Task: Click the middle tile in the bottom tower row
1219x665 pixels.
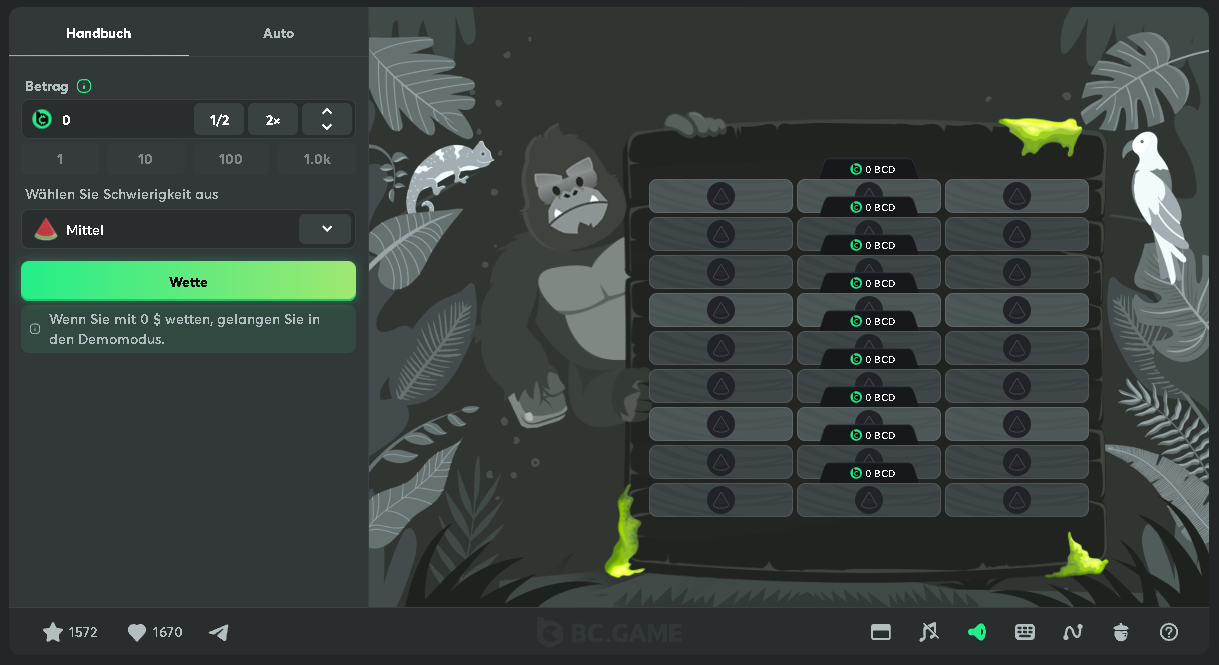Action: click(x=869, y=500)
